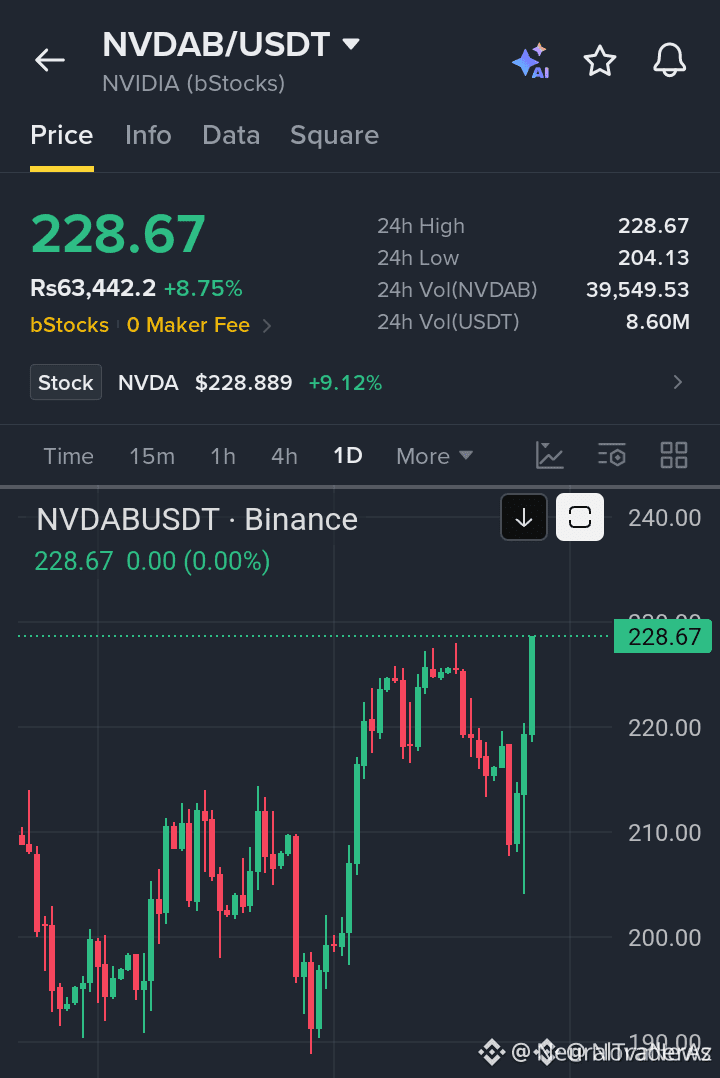Tap the down-arrow button on the chart
This screenshot has height=1078, width=720.
point(524,517)
